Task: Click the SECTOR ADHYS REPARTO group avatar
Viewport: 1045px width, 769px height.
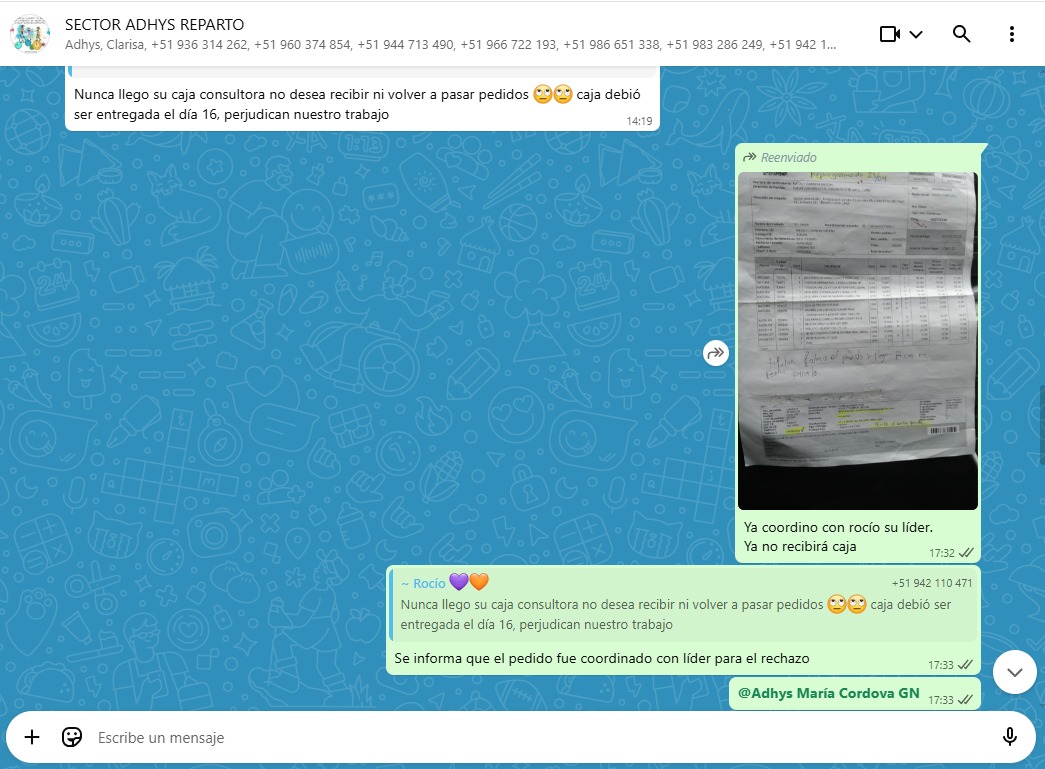Action: click(x=30, y=34)
